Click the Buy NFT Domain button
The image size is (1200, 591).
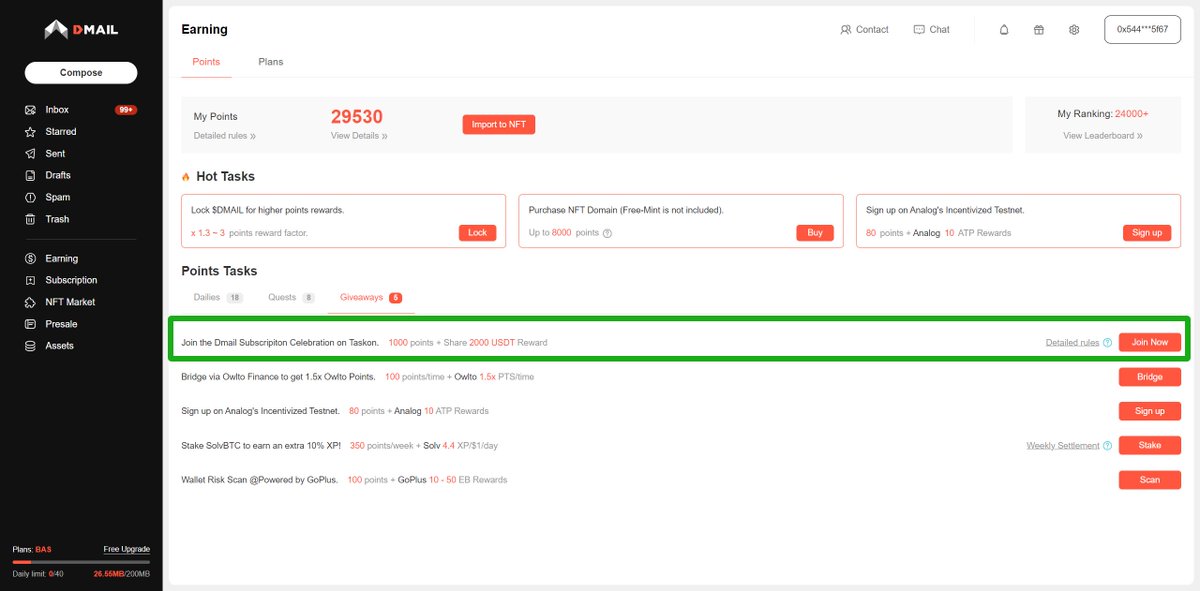click(815, 233)
